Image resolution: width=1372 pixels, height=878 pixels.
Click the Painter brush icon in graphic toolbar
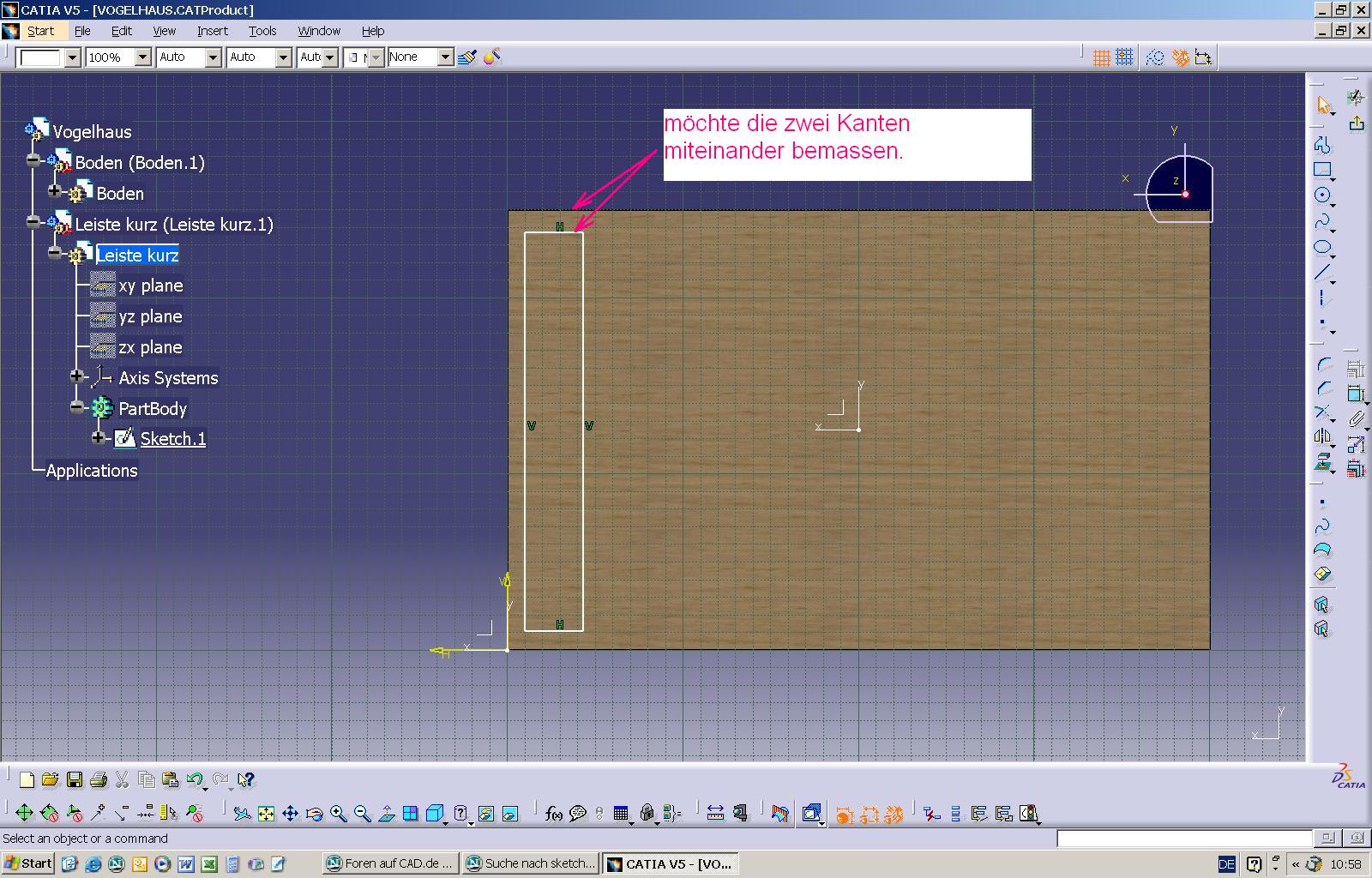click(467, 57)
